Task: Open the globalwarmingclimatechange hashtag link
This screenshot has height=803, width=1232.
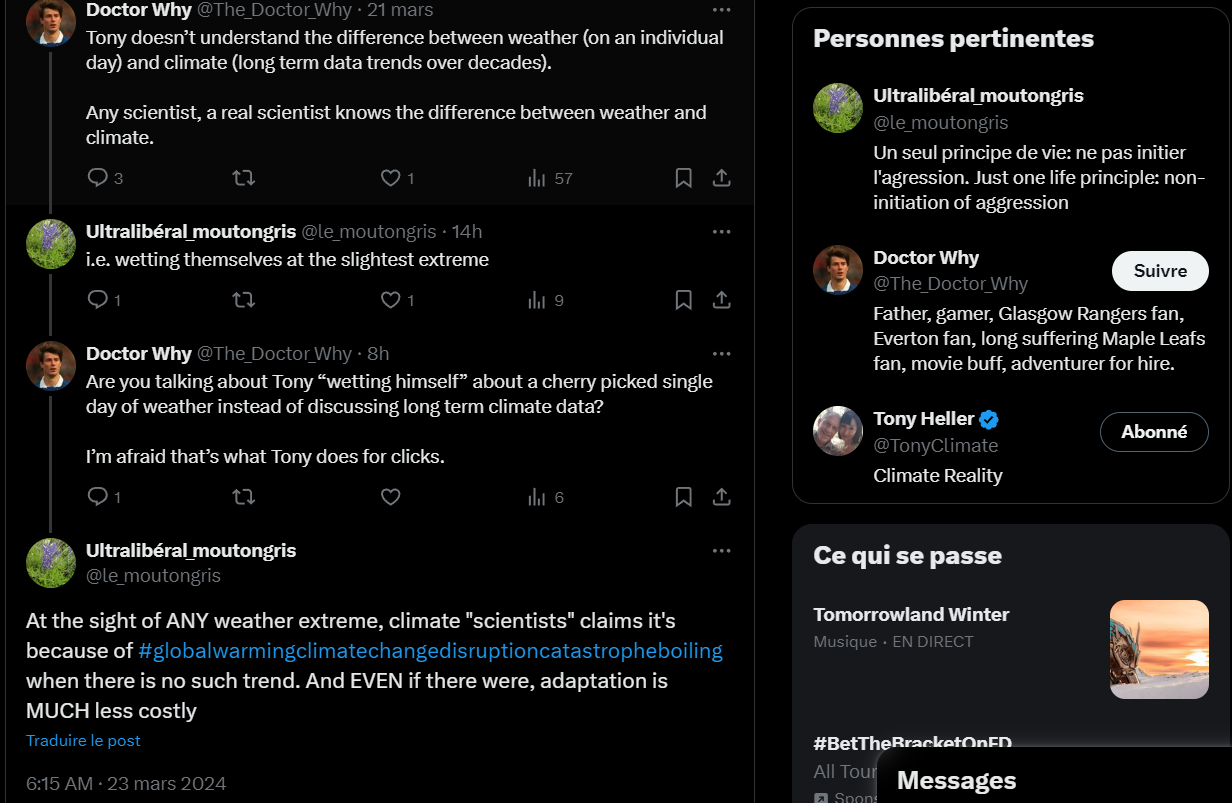Action: (430, 651)
